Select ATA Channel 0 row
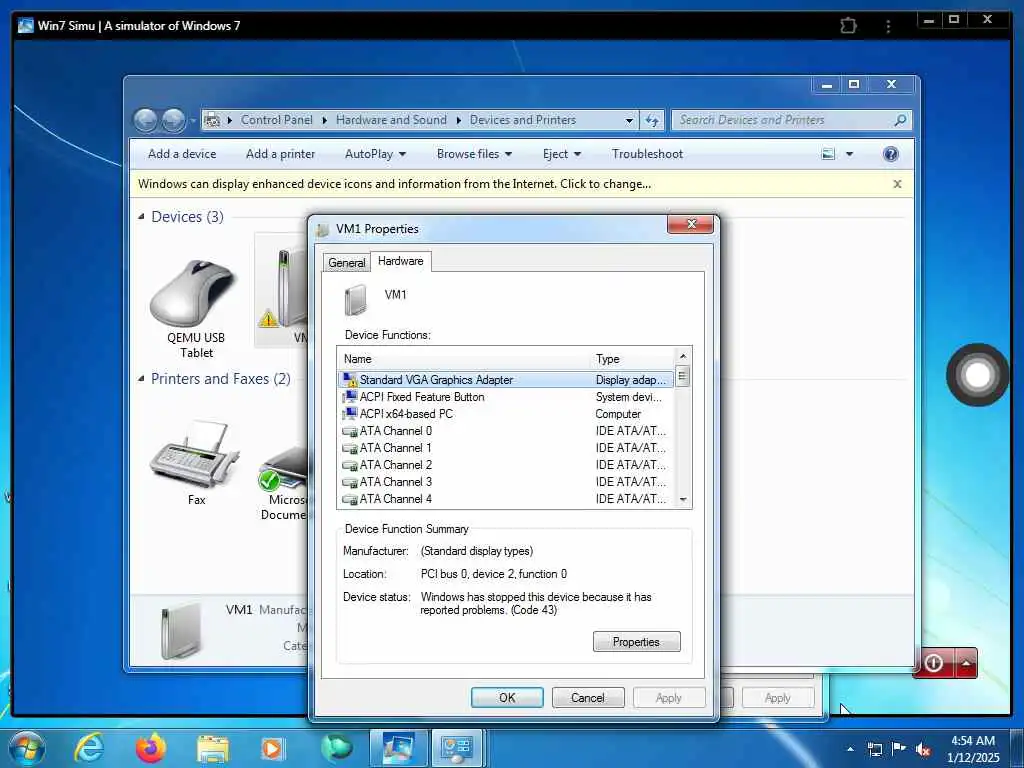1024x768 pixels. (x=506, y=430)
